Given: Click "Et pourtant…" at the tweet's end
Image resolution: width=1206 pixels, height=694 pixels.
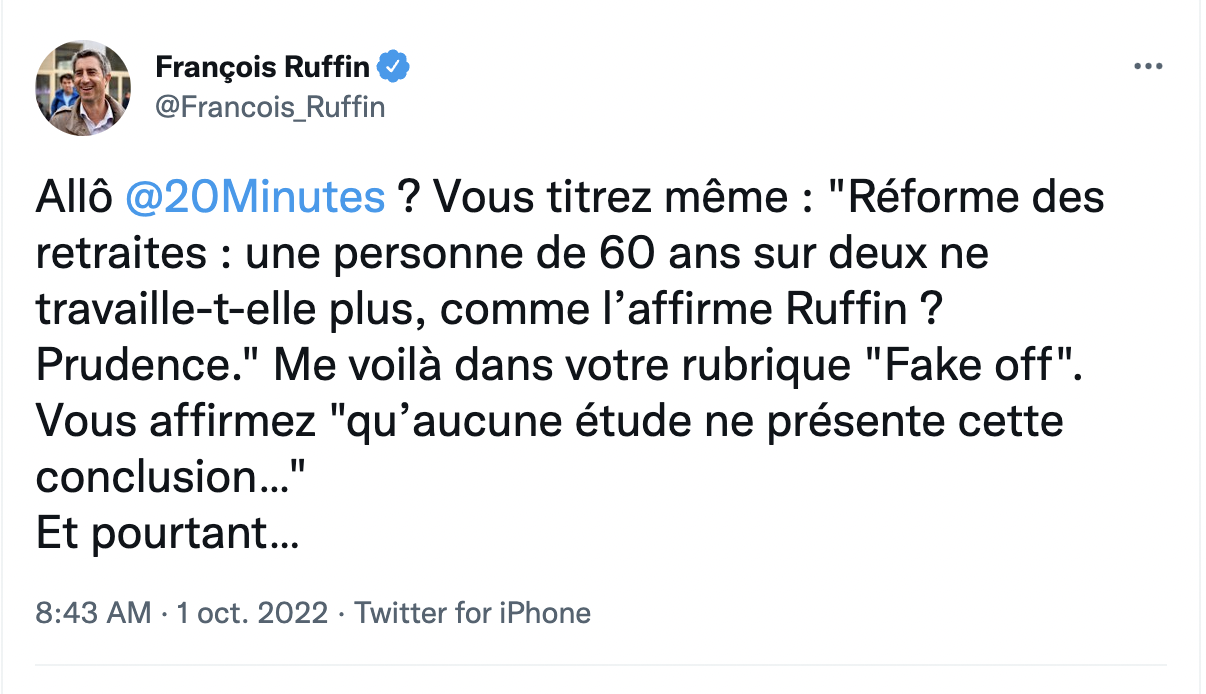Looking at the screenshot, I should click(x=167, y=534).
